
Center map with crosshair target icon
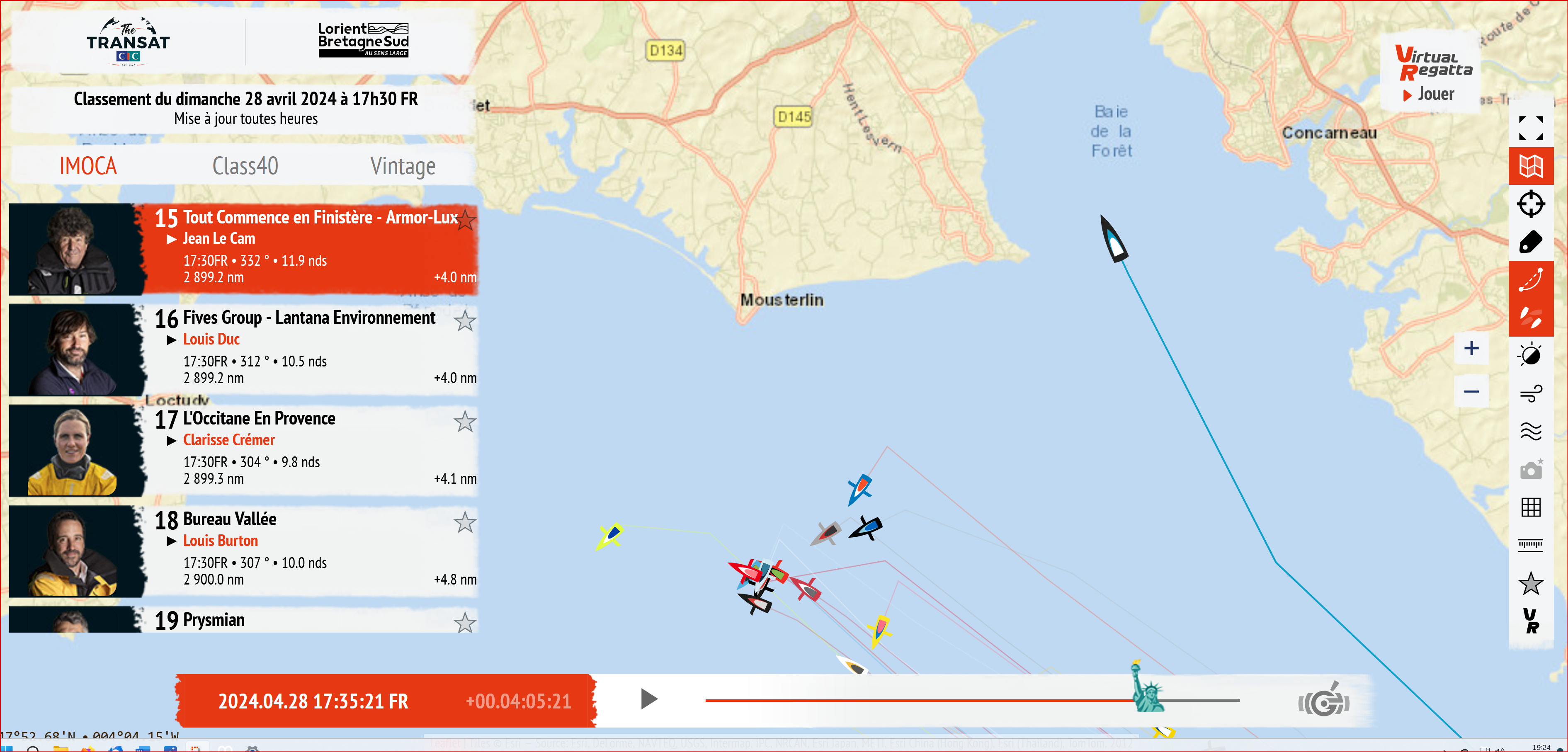(1530, 204)
